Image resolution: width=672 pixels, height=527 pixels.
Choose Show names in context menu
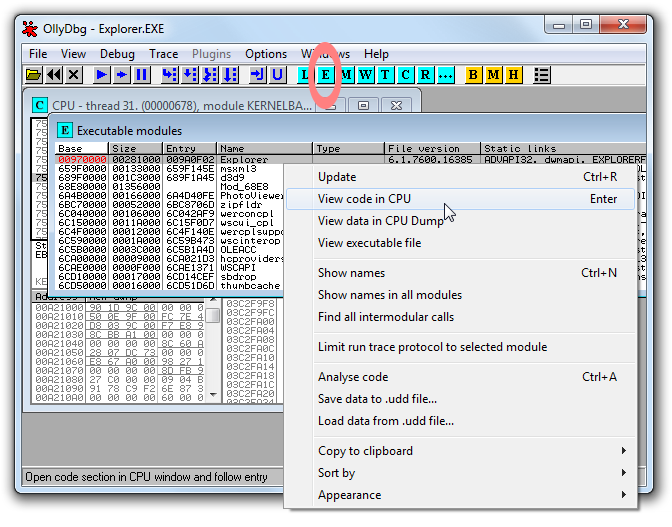[x=460, y=273]
